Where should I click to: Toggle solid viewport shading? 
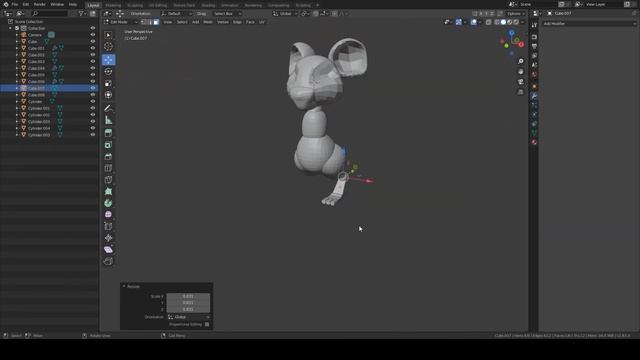coord(503,22)
